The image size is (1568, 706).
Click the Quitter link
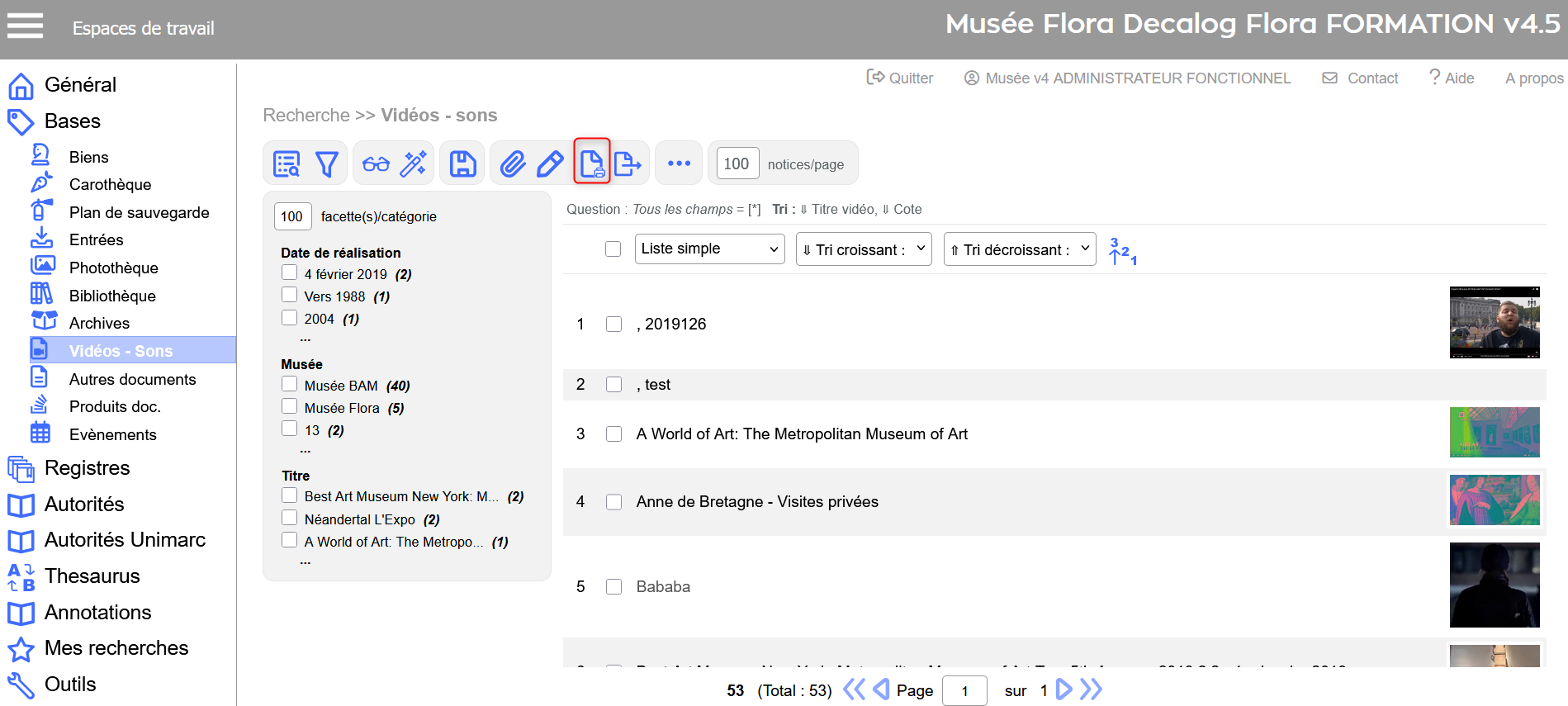[900, 78]
